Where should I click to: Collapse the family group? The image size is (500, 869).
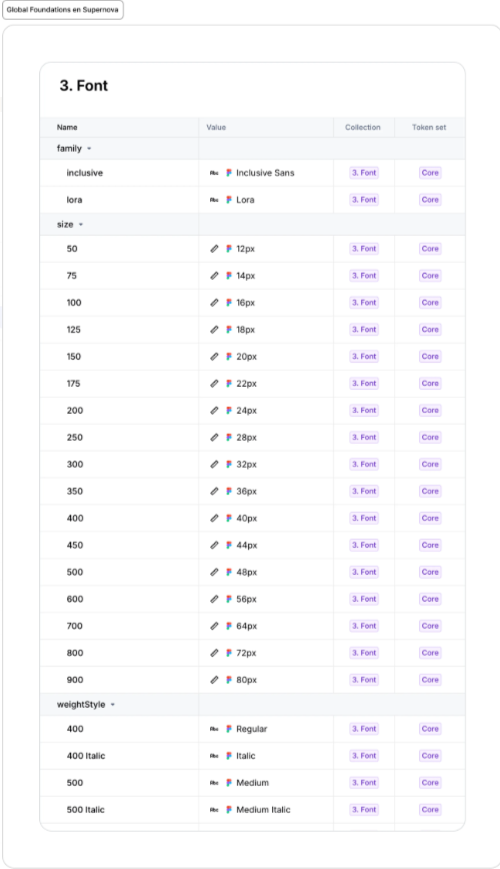(89, 149)
